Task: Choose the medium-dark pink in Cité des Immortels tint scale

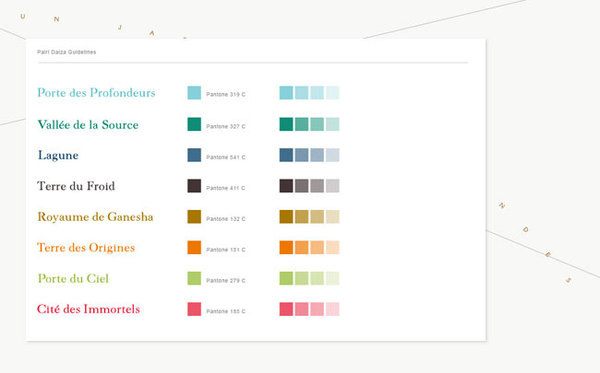Action: click(302, 309)
